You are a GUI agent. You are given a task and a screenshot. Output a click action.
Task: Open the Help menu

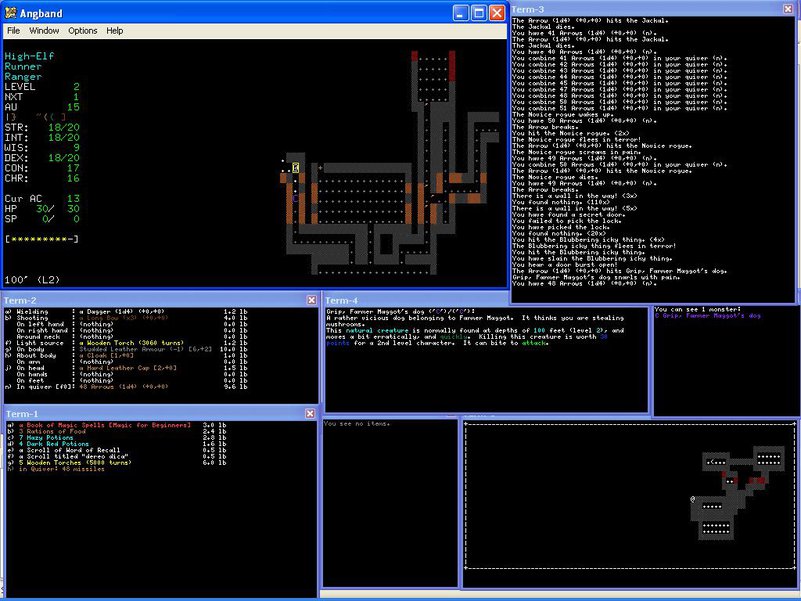[115, 31]
